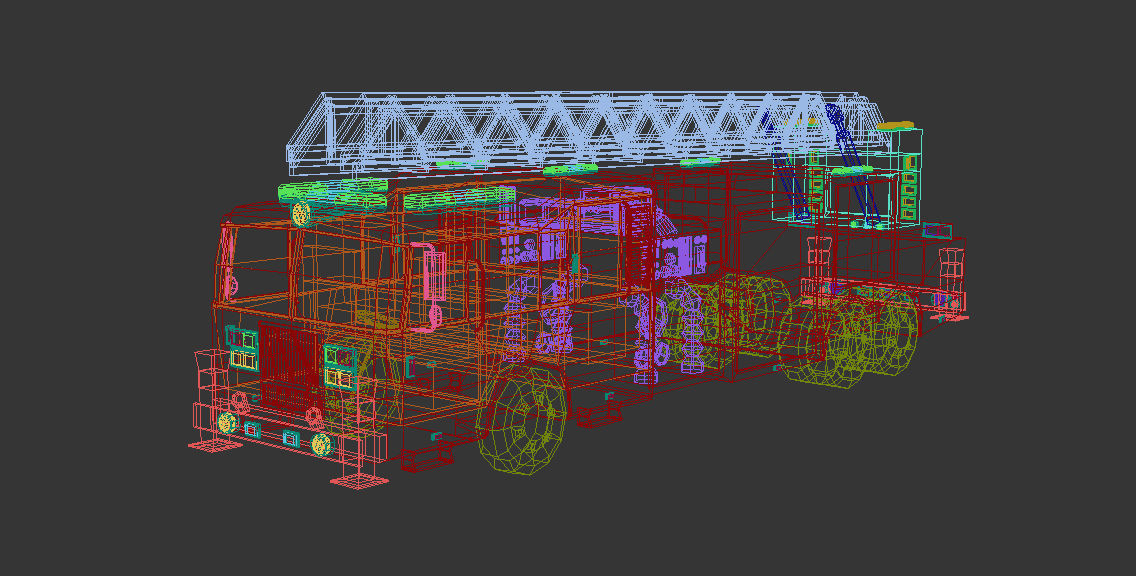Select the orange beacon atop rear basket
1136x576 pixels.
(895, 125)
